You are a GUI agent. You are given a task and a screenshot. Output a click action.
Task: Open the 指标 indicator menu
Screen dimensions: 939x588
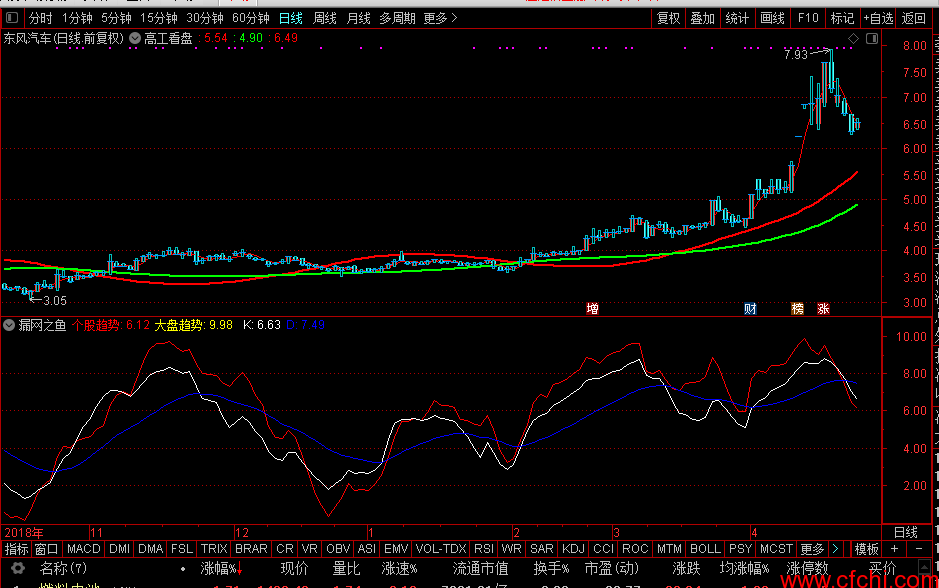click(x=16, y=548)
